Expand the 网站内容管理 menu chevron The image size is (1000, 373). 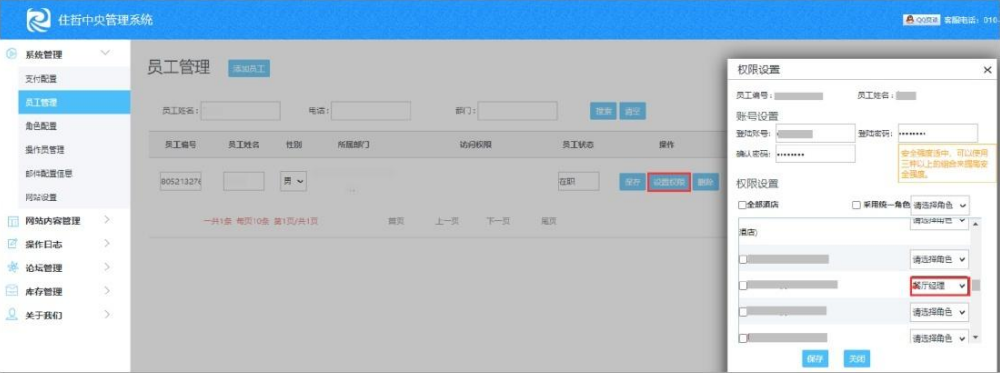coord(107,221)
